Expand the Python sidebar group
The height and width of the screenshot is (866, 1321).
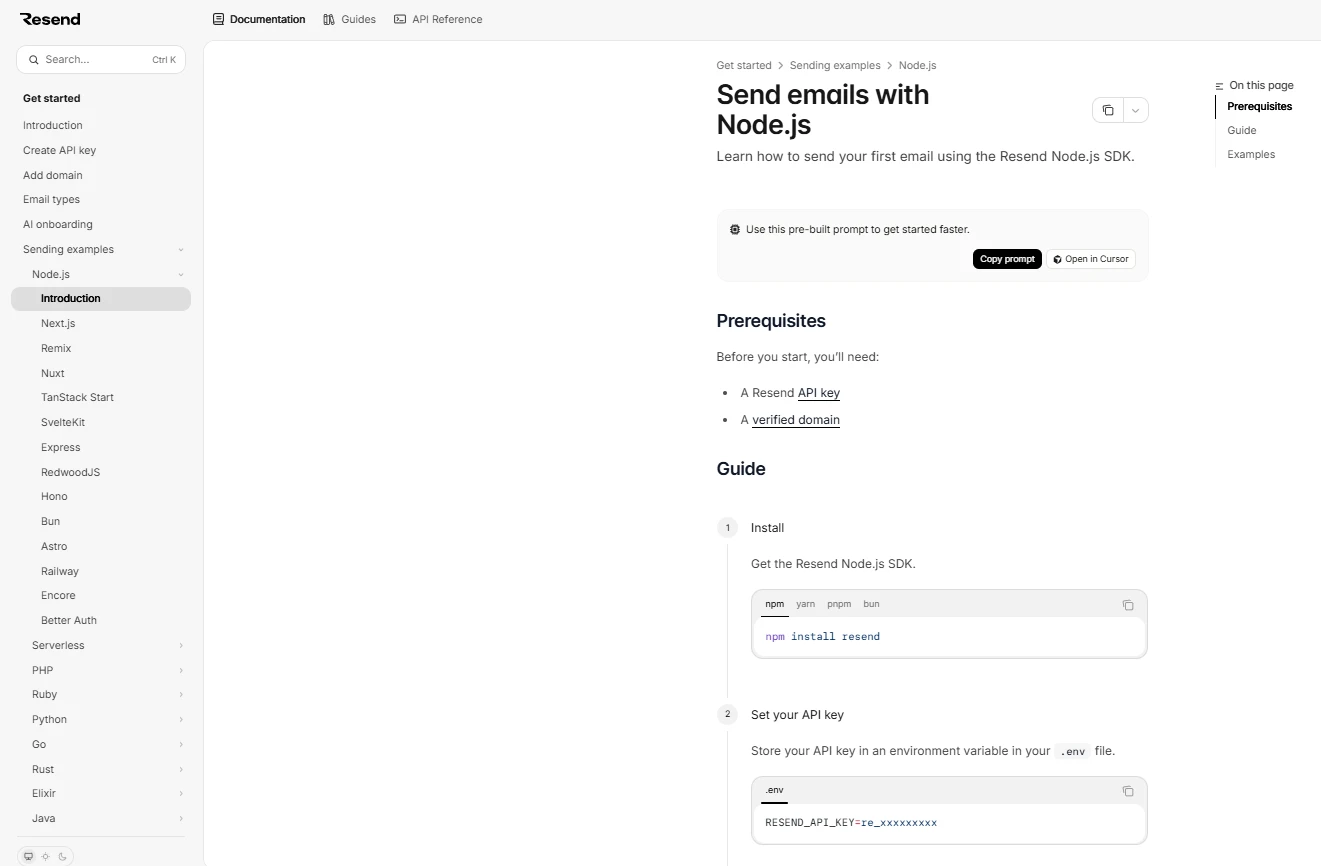point(181,720)
